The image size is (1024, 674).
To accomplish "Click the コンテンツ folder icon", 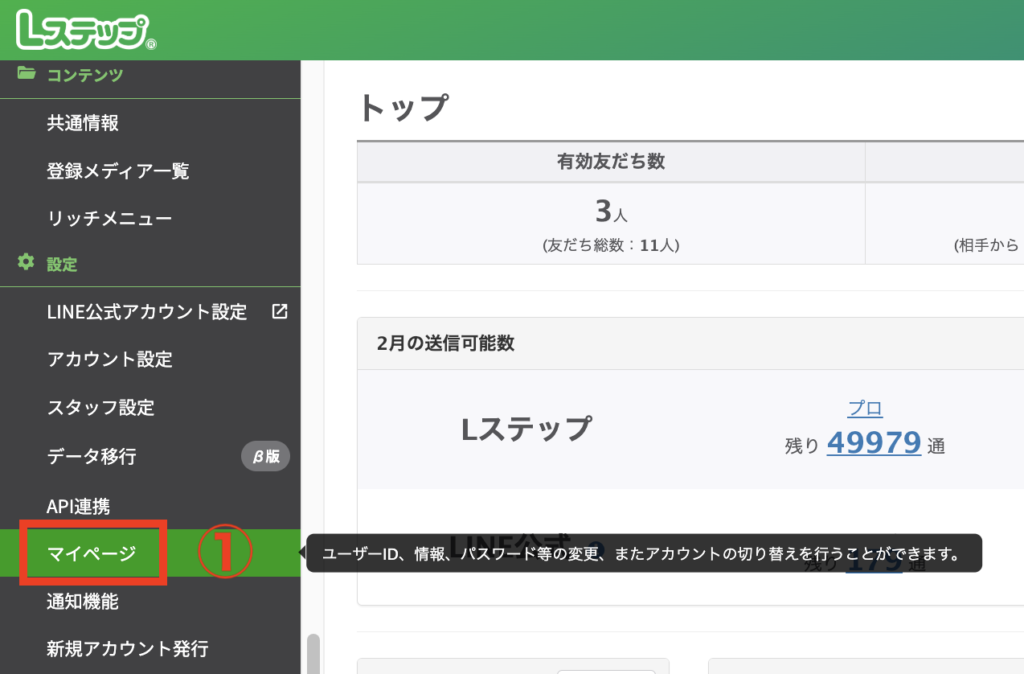I will tap(26, 74).
